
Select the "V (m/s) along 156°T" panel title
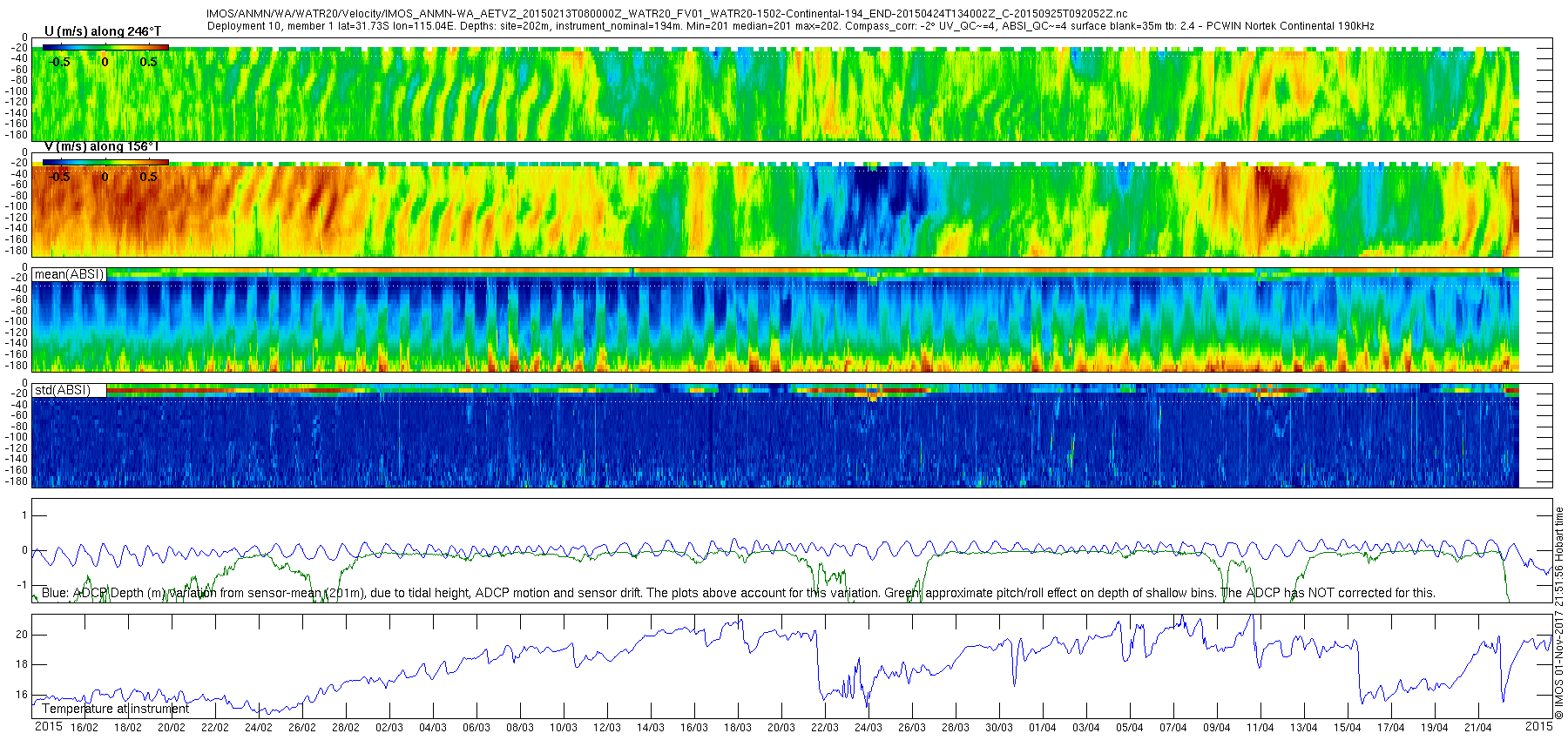[102, 146]
